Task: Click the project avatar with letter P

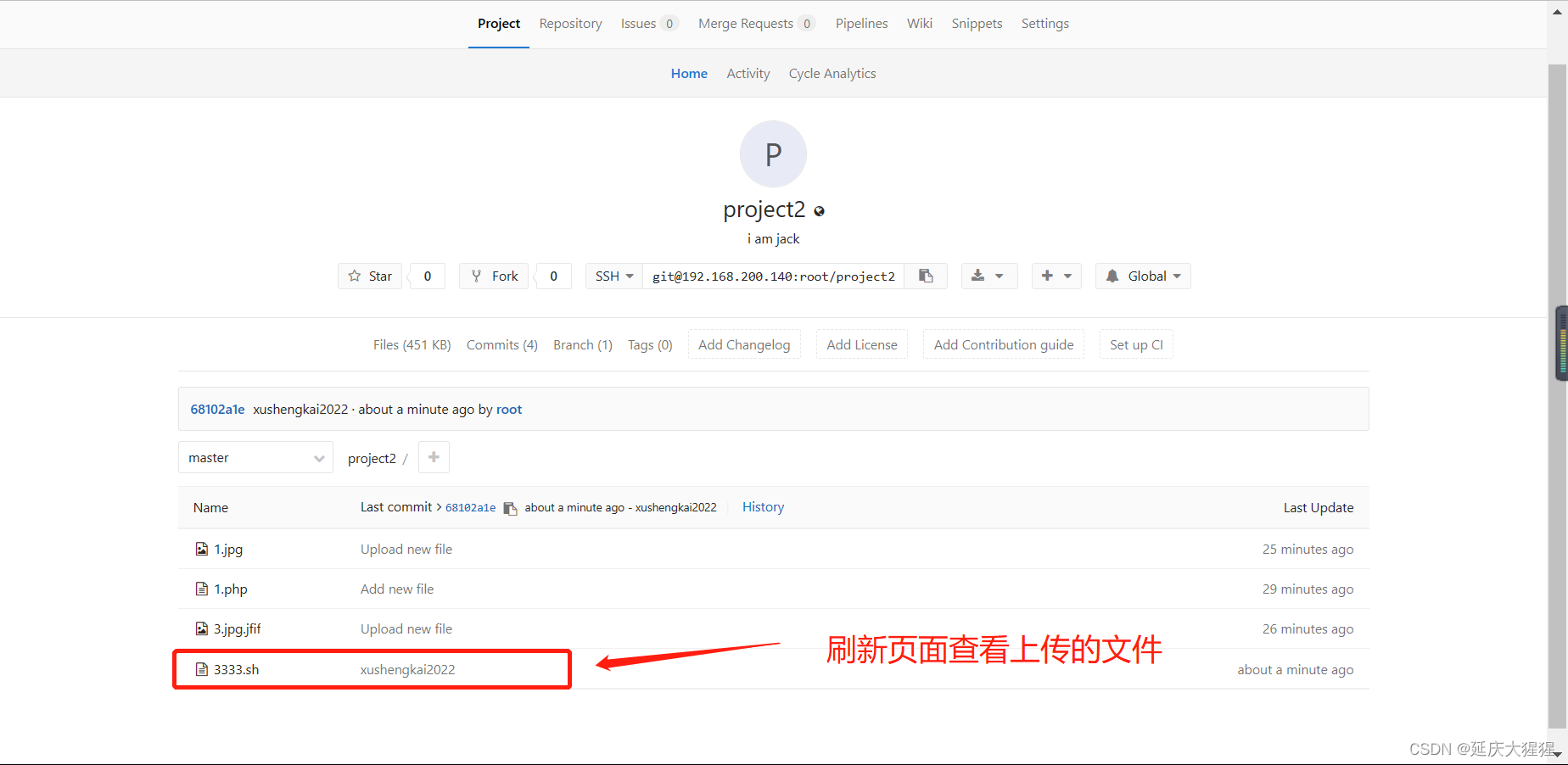Action: [x=772, y=154]
